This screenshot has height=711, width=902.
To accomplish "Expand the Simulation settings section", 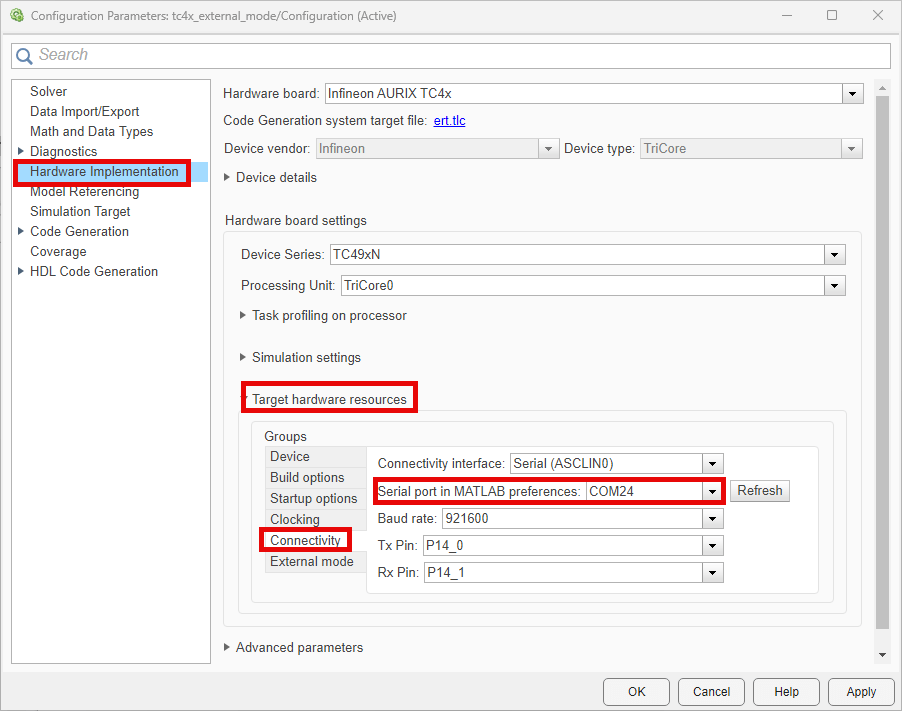I will [243, 358].
